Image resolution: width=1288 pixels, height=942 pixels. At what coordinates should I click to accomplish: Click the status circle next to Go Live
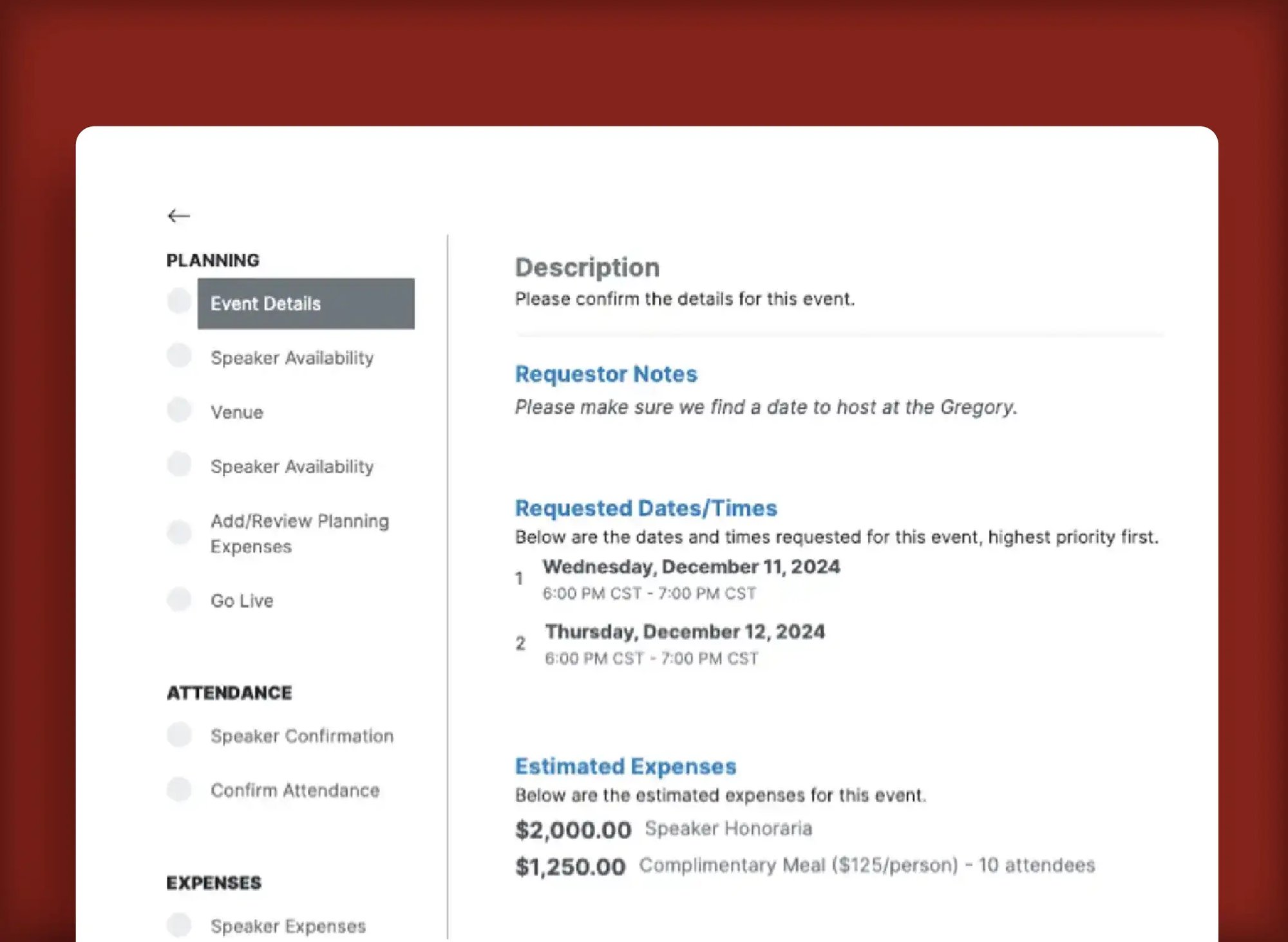click(178, 599)
